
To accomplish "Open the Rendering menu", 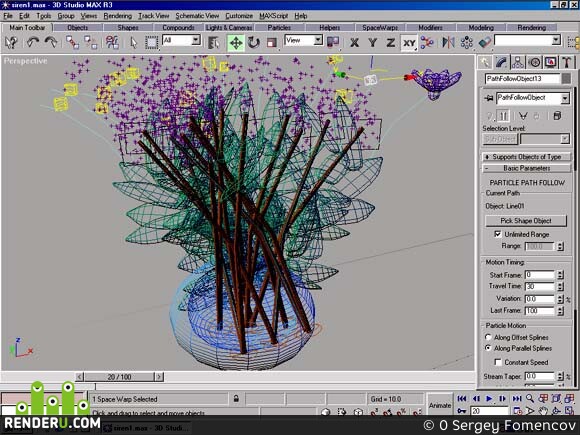I will point(118,16).
